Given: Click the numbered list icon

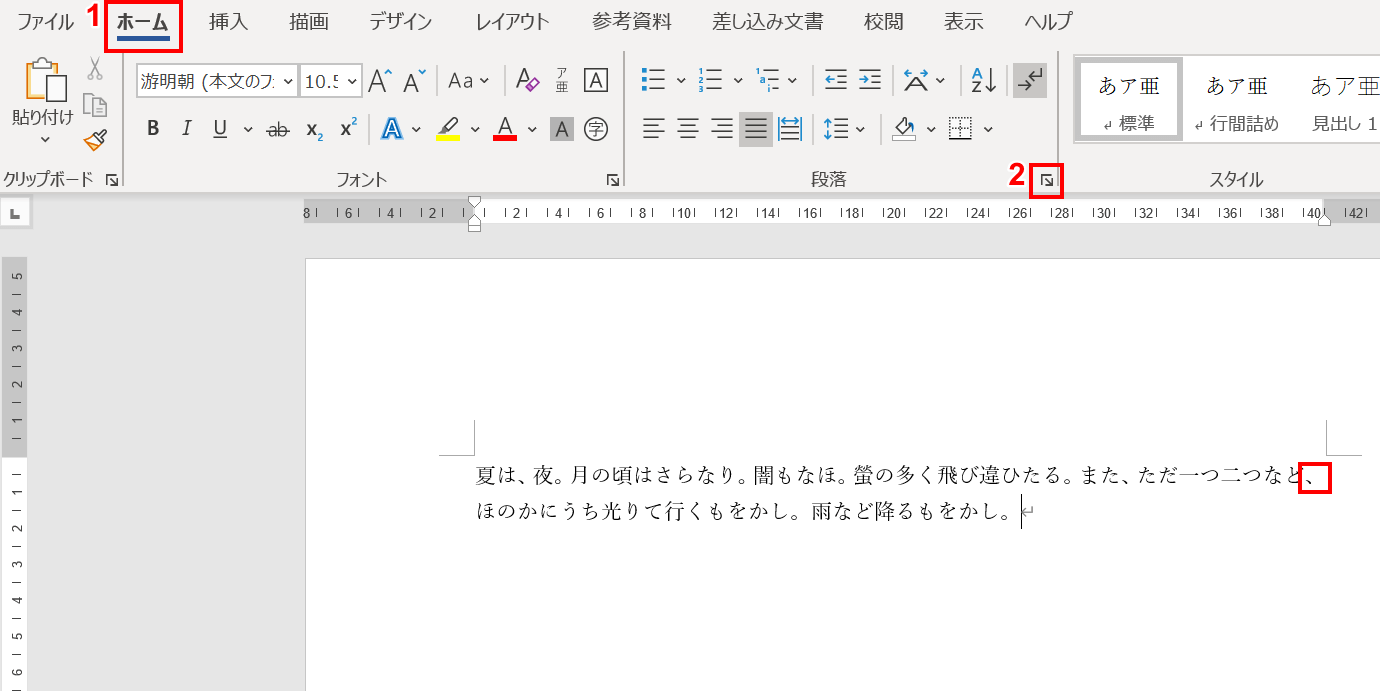Looking at the screenshot, I should 710,80.
